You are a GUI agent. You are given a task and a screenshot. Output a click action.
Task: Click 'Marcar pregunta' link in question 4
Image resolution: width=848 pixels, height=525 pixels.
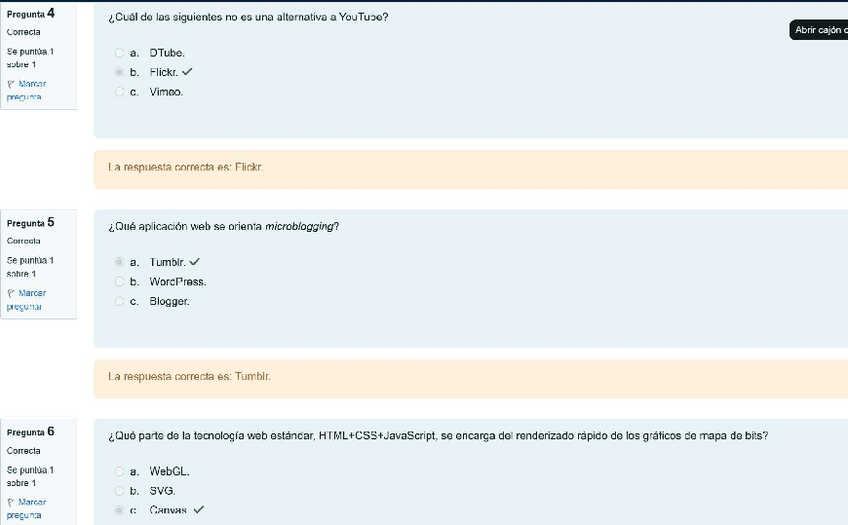26,90
